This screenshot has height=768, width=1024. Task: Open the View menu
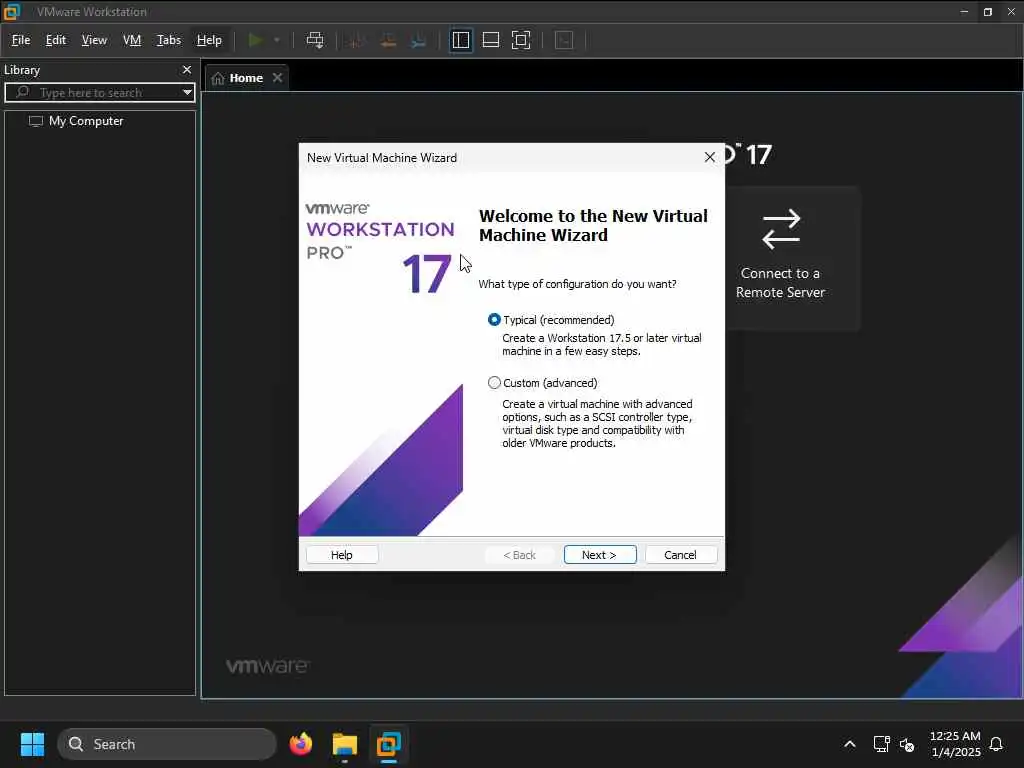pos(94,40)
